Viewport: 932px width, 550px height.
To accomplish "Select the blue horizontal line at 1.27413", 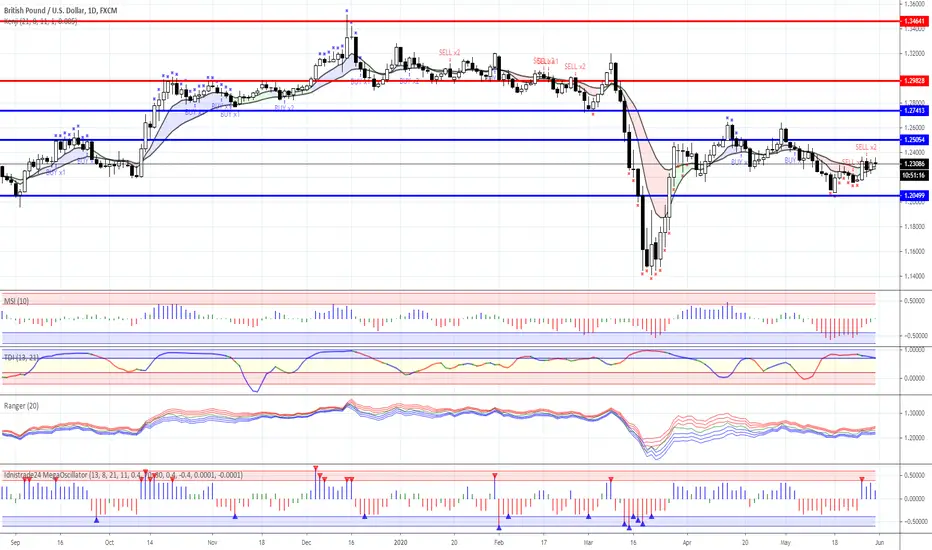I will click(x=449, y=111).
